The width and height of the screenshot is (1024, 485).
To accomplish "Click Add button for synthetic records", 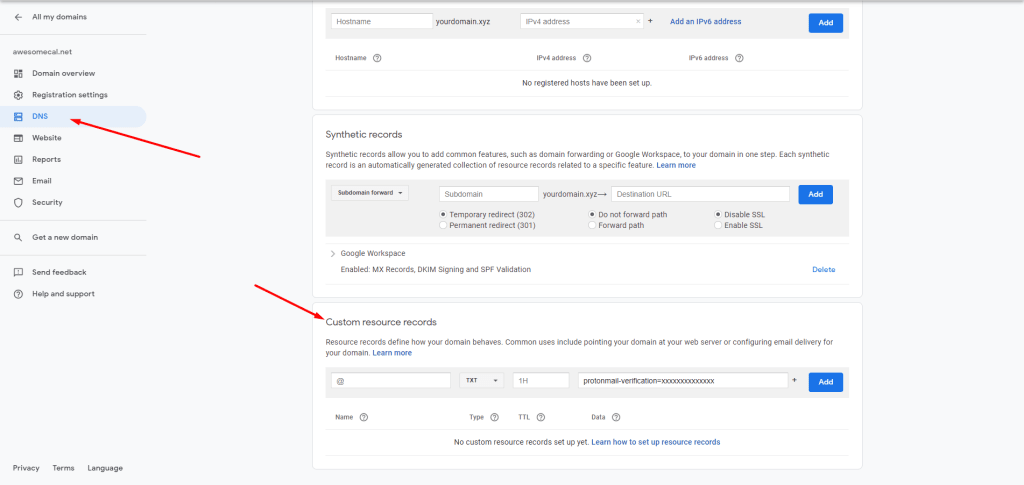I will pos(815,194).
